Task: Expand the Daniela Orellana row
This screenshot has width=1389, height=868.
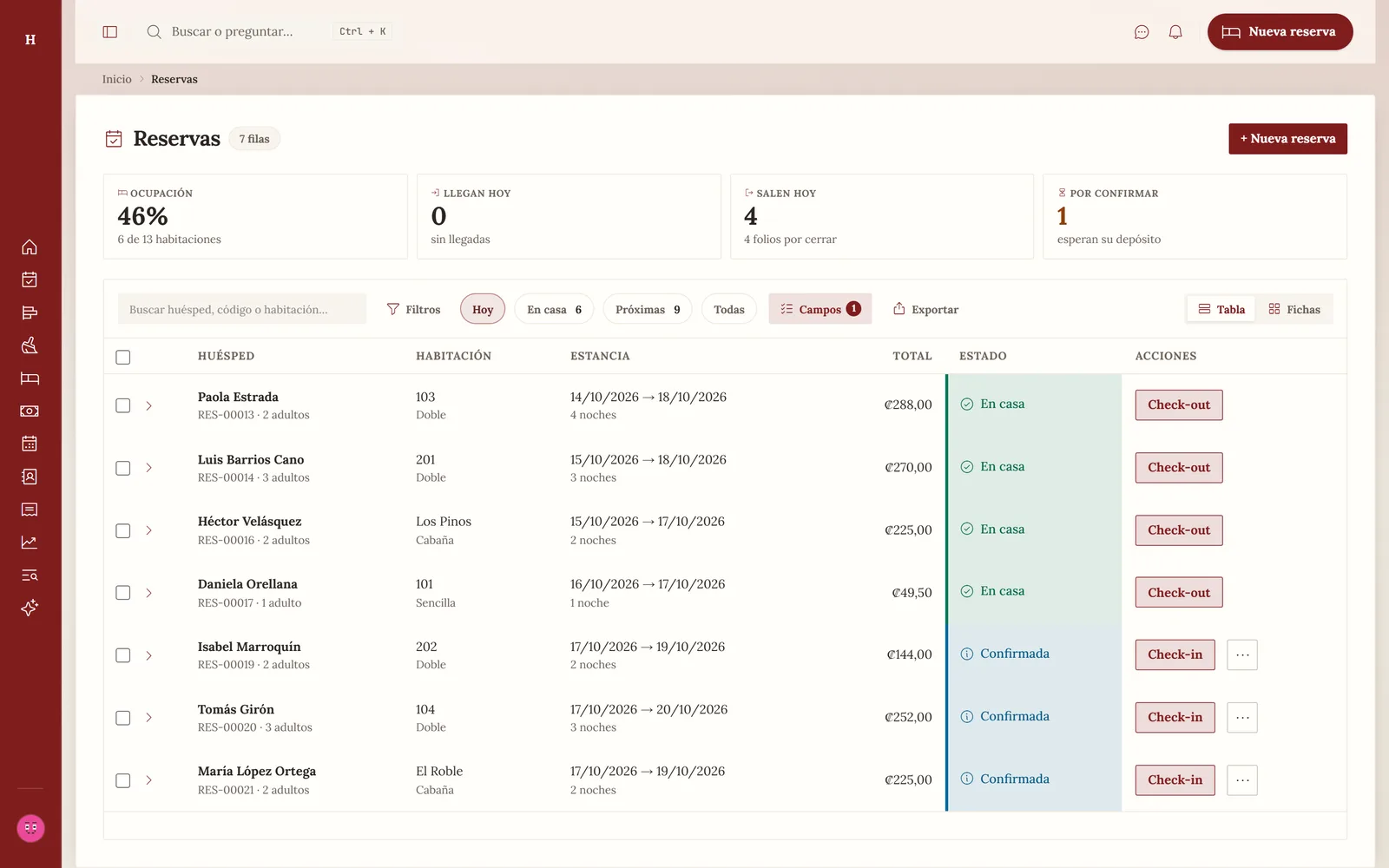Action: click(x=149, y=593)
